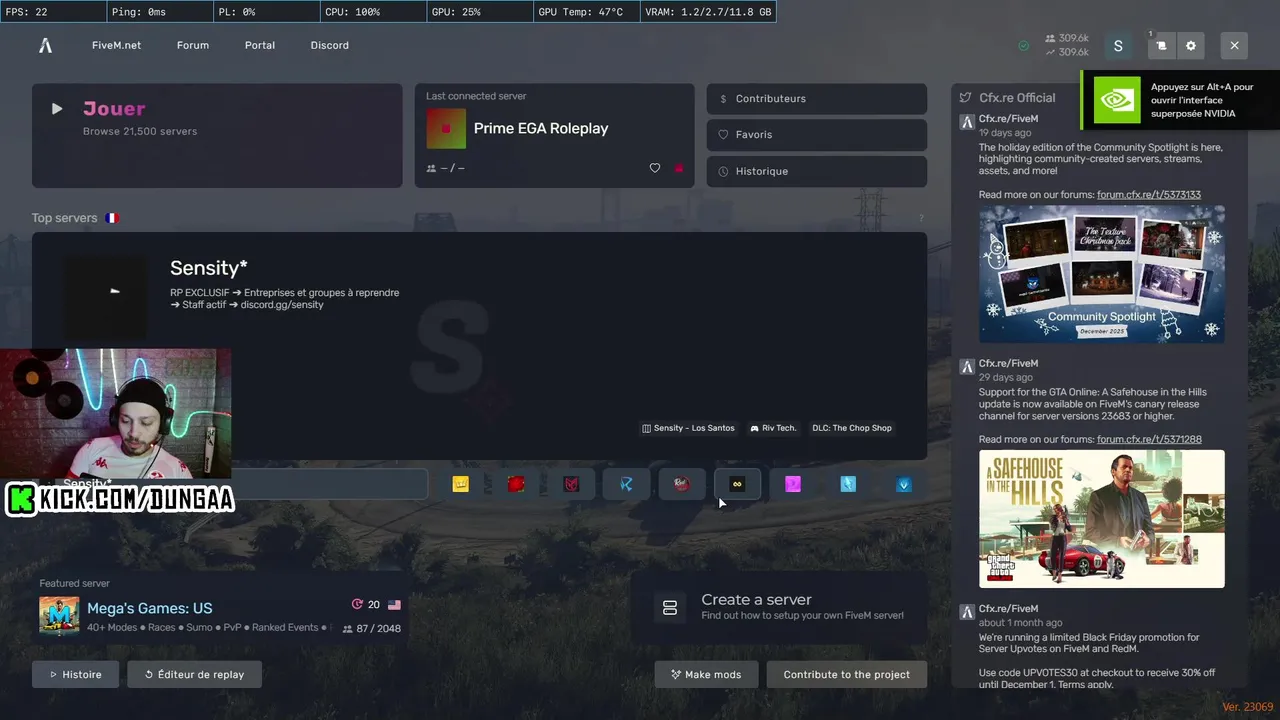Image resolution: width=1280 pixels, height=720 pixels.
Task: Click the DLC: The Chop Shop tag
Action: 852,428
